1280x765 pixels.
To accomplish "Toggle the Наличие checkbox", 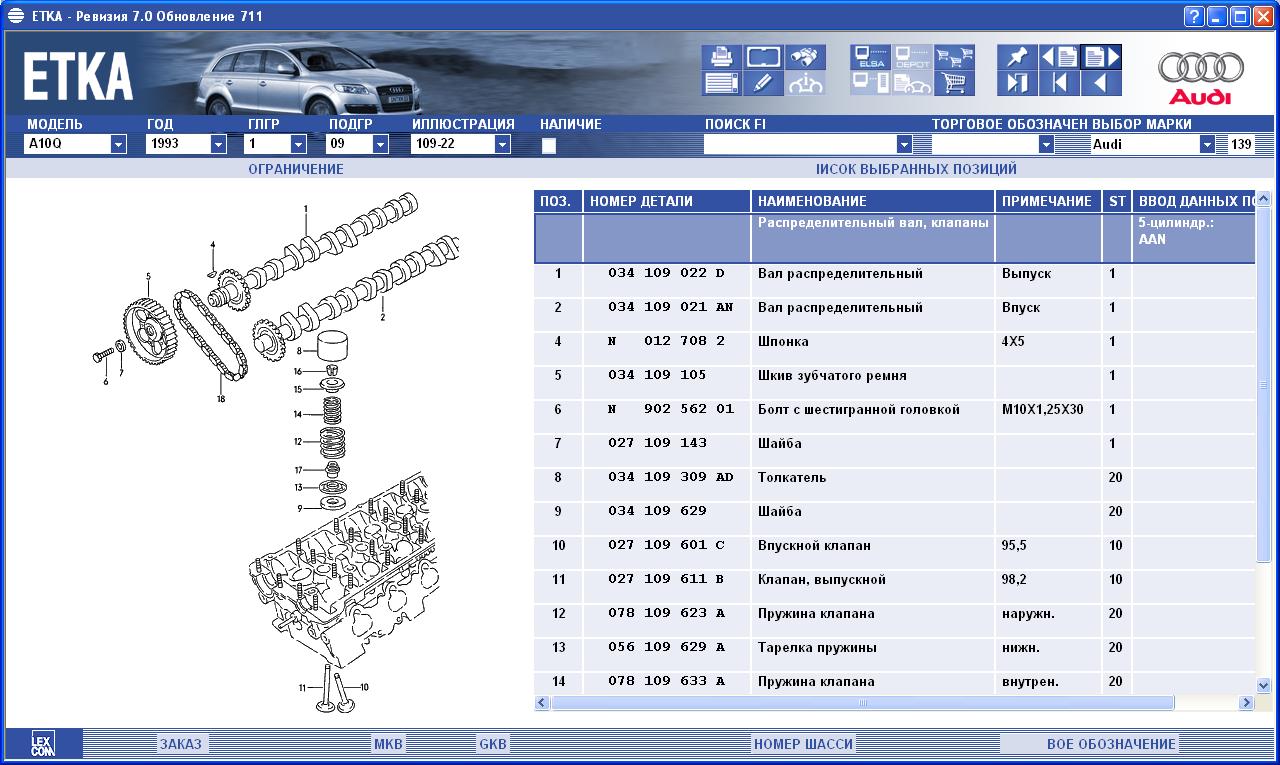I will (549, 146).
